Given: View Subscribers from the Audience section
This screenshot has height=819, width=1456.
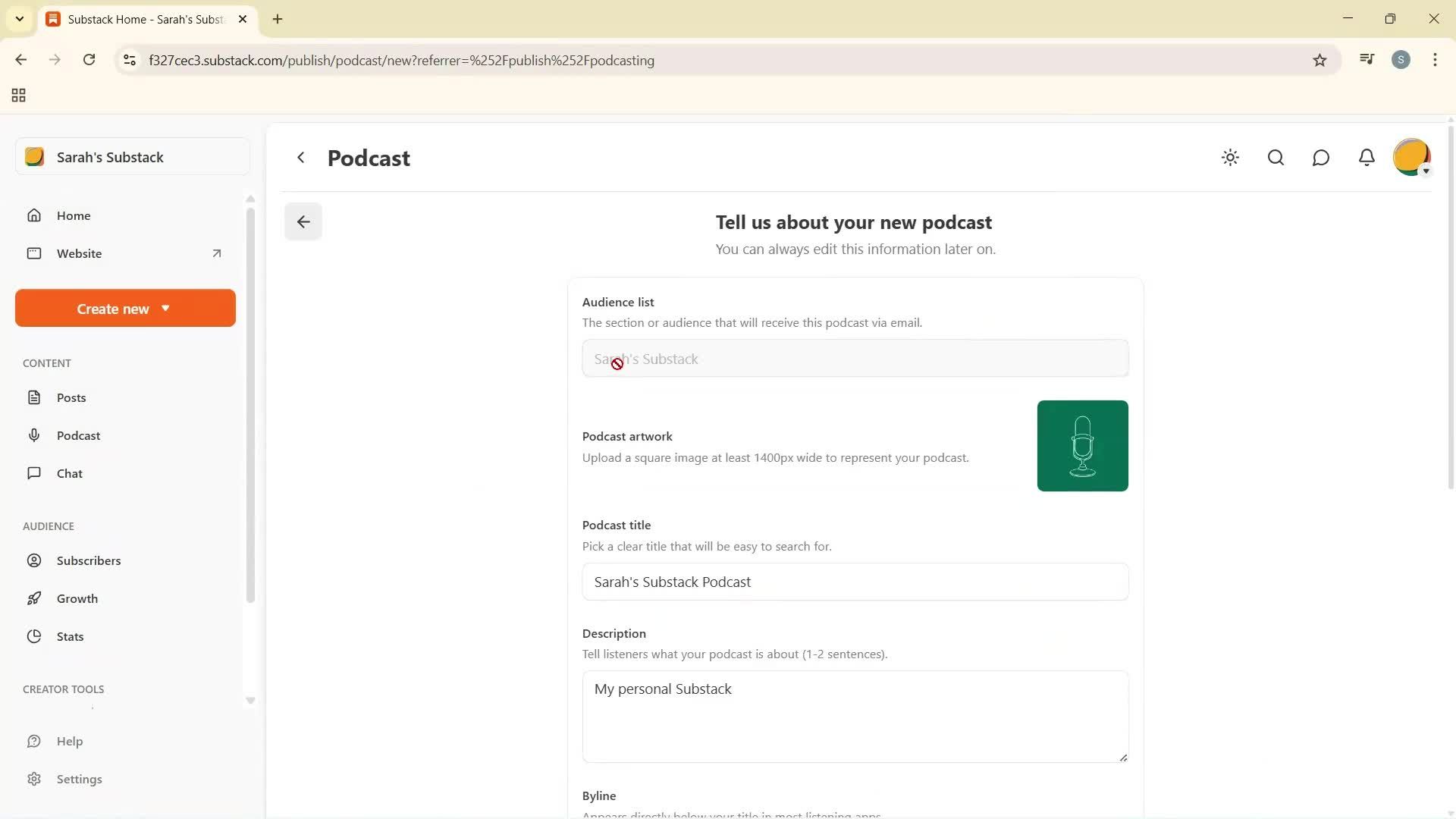Looking at the screenshot, I should (x=89, y=560).
